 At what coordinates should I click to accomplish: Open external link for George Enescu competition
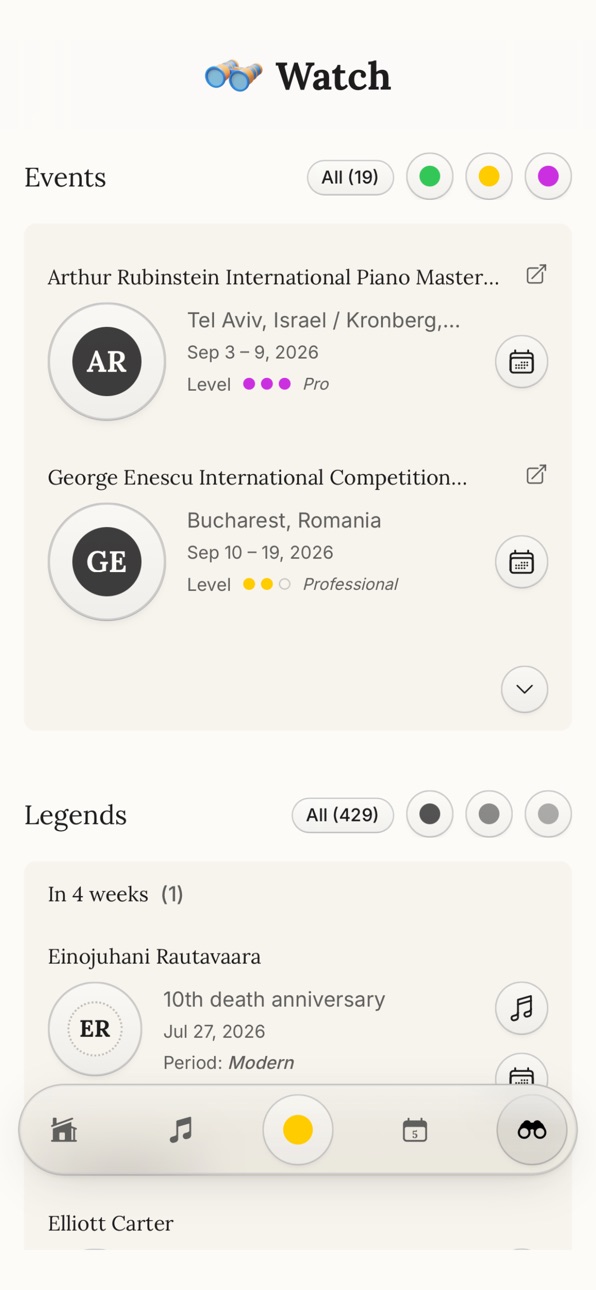pos(536,474)
